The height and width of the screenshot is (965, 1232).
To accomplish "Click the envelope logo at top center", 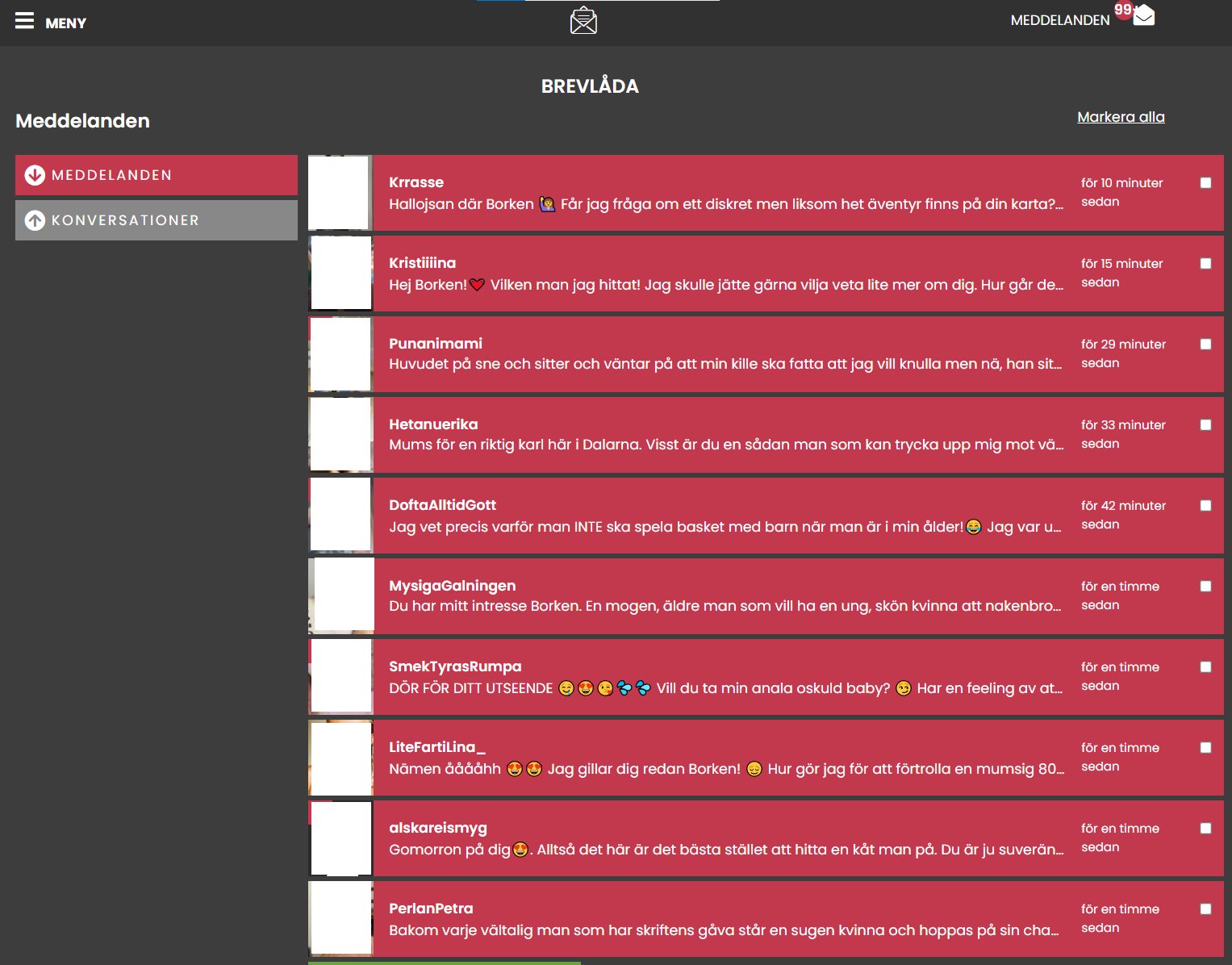I will click(x=583, y=21).
